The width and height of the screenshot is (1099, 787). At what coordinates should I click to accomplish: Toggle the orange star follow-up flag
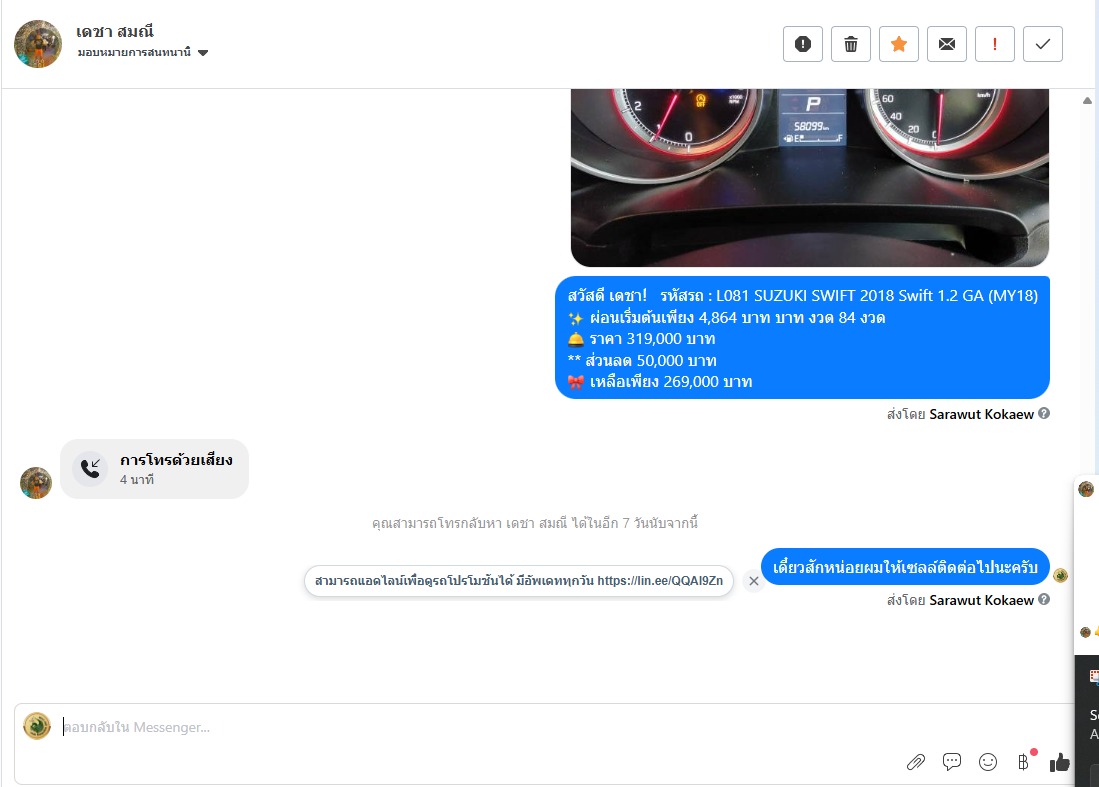(x=899, y=44)
